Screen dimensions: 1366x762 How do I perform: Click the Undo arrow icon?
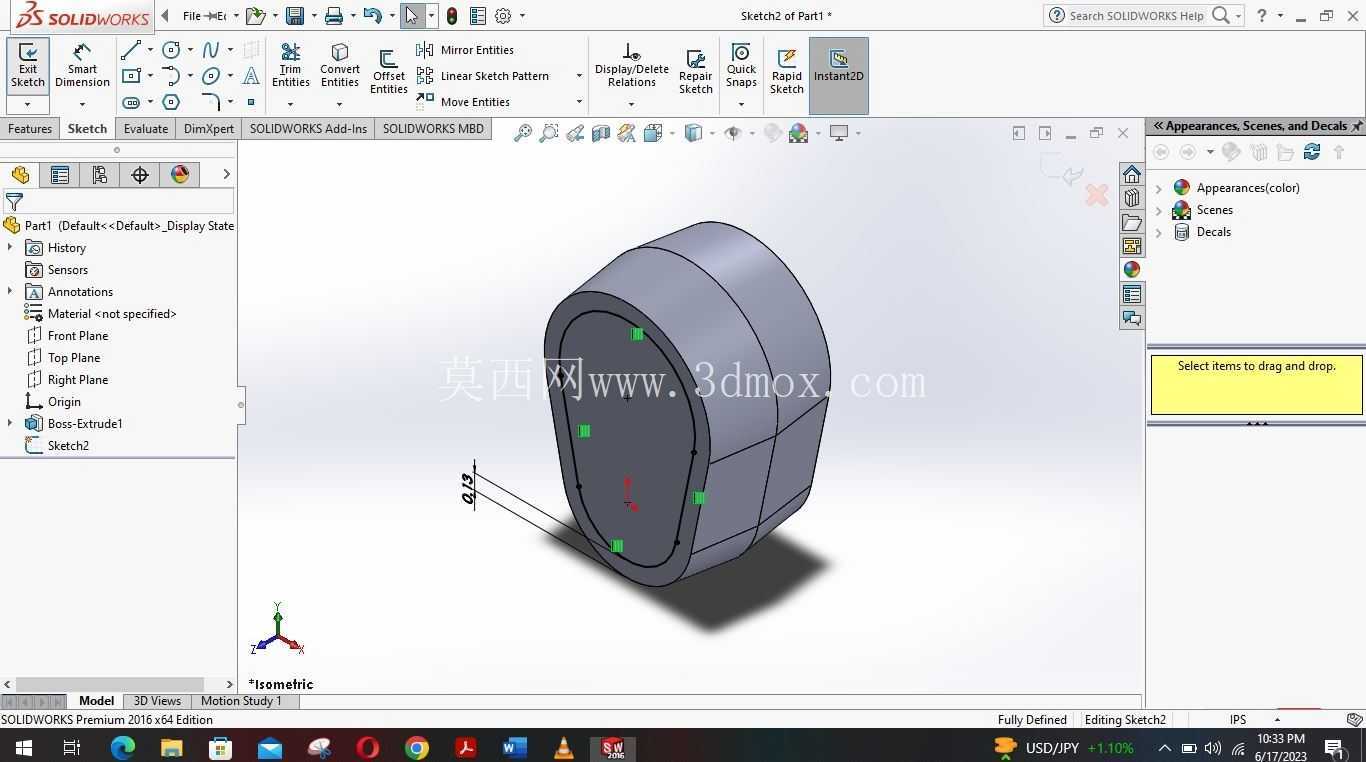tap(372, 16)
